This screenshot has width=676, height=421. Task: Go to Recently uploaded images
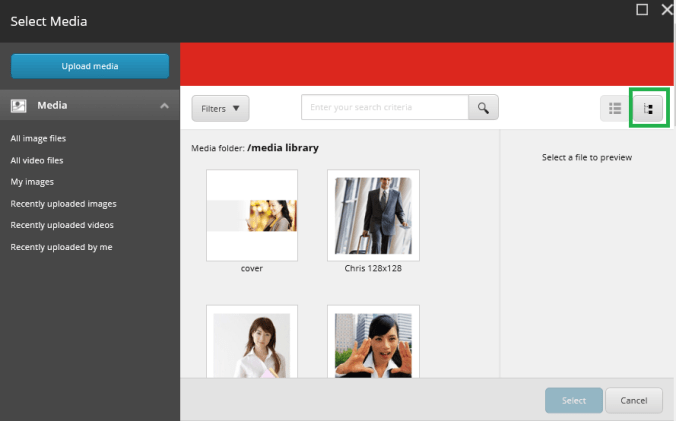pos(63,204)
